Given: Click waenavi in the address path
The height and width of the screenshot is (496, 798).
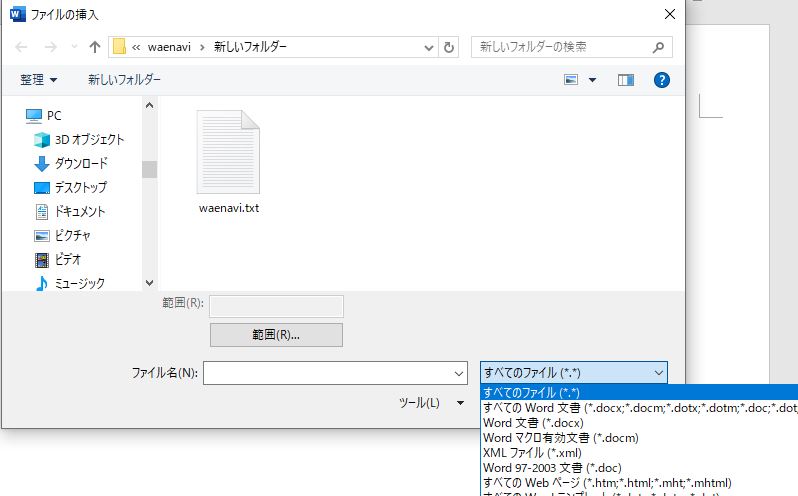Looking at the screenshot, I should click(x=169, y=47).
